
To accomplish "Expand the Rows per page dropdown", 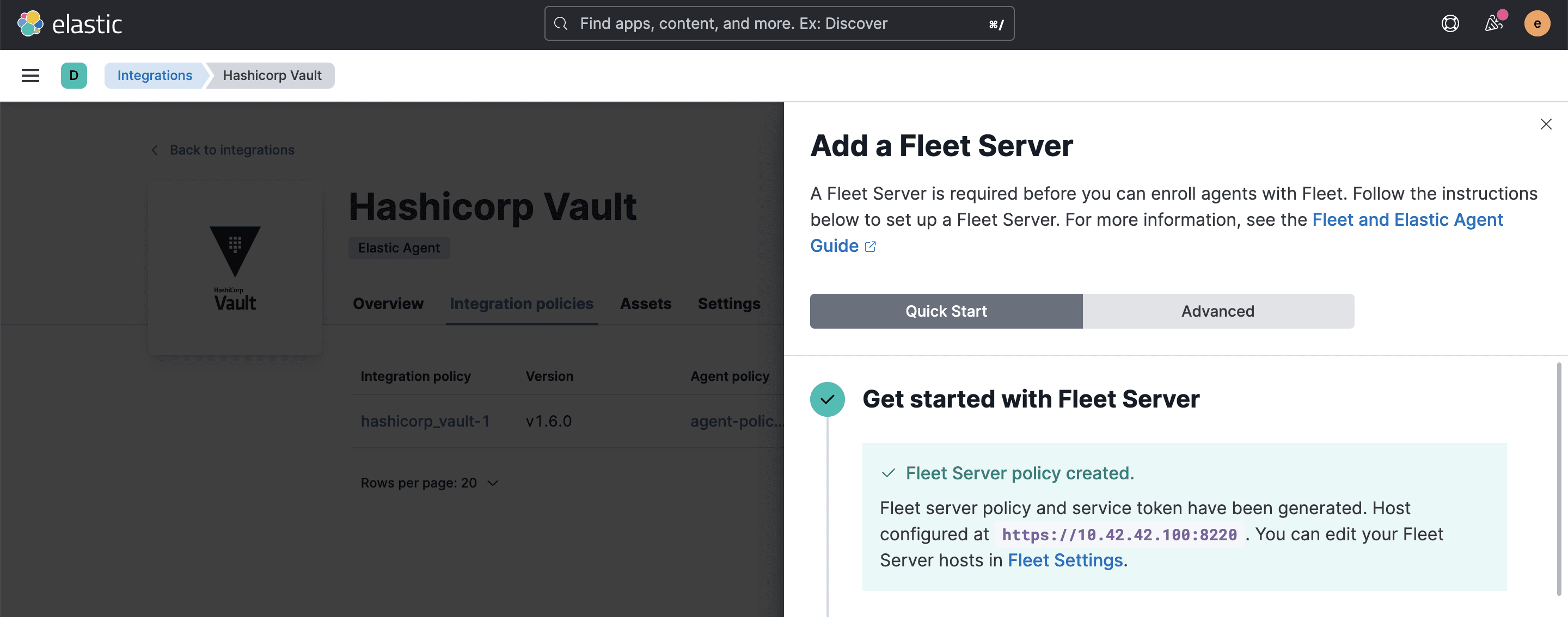I will click(430, 483).
